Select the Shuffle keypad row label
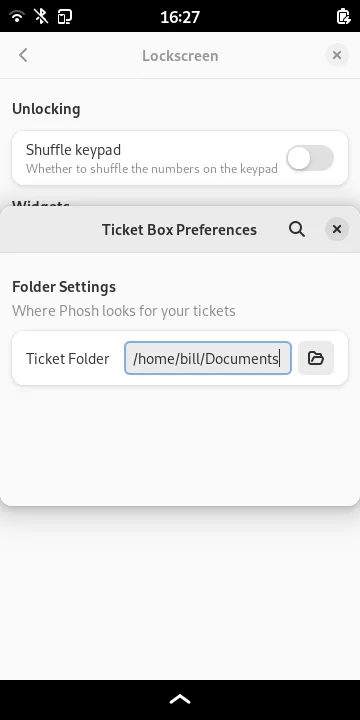The image size is (360, 720). [x=73, y=150]
